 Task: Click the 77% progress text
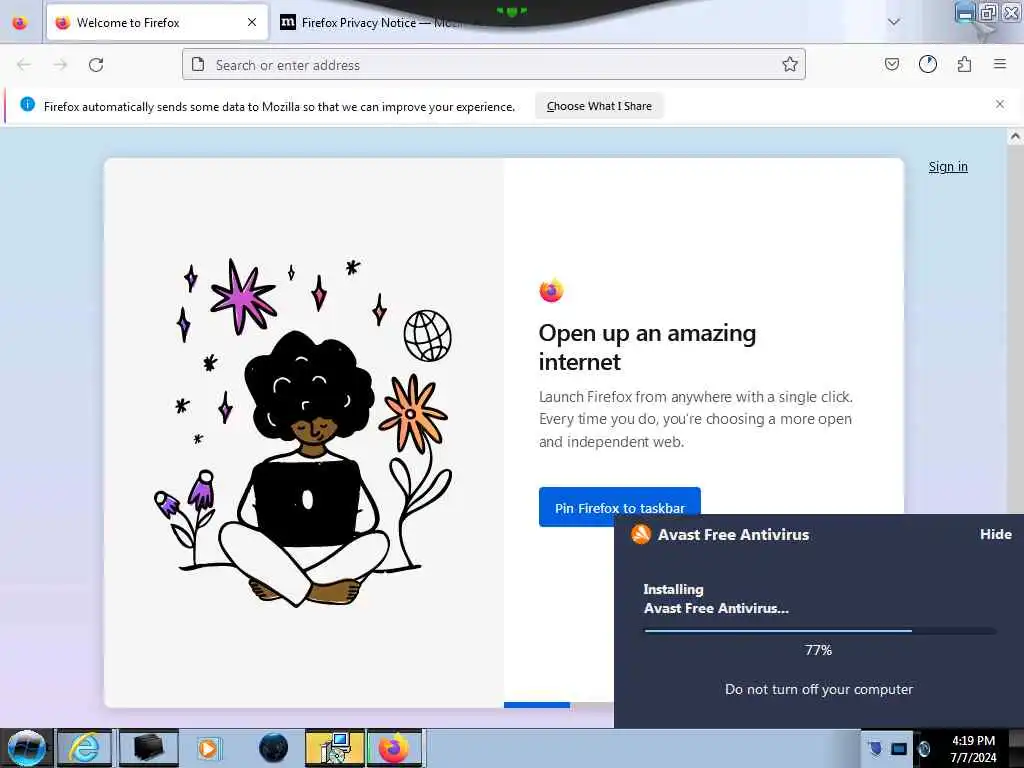click(818, 650)
